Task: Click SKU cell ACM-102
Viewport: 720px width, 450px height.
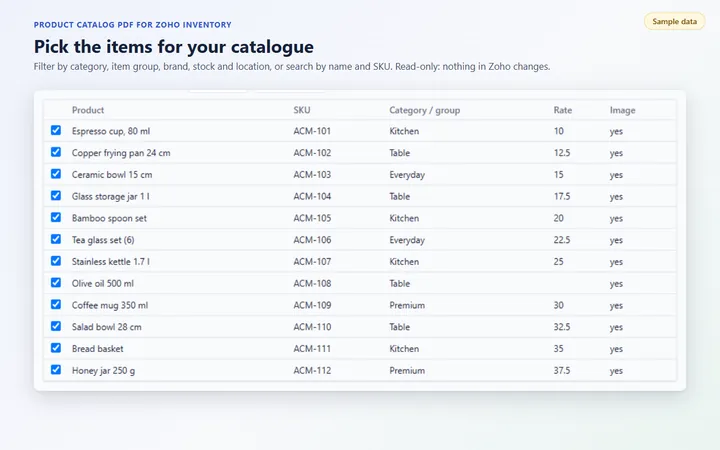Action: pos(312,153)
